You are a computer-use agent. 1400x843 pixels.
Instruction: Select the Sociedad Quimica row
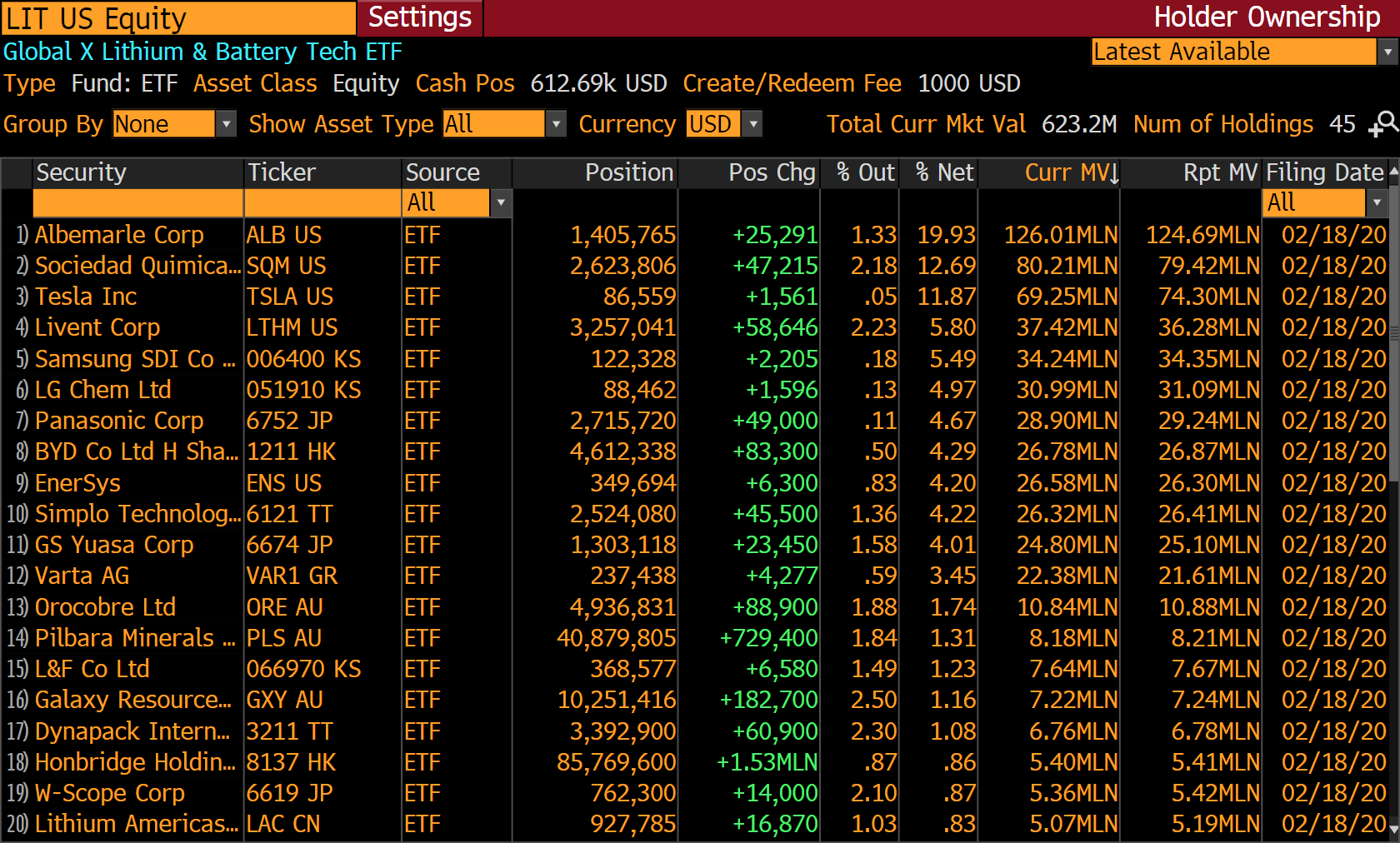(x=694, y=266)
